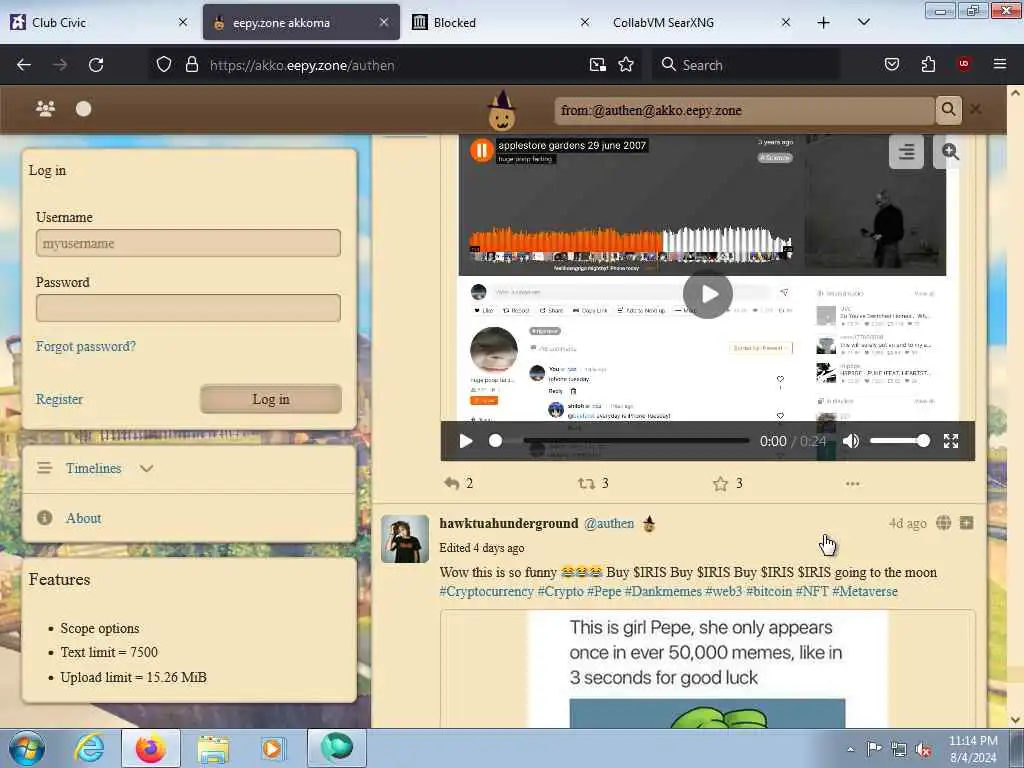Screen dimensions: 1024x768
Task: Click the Username input field
Action: point(188,243)
